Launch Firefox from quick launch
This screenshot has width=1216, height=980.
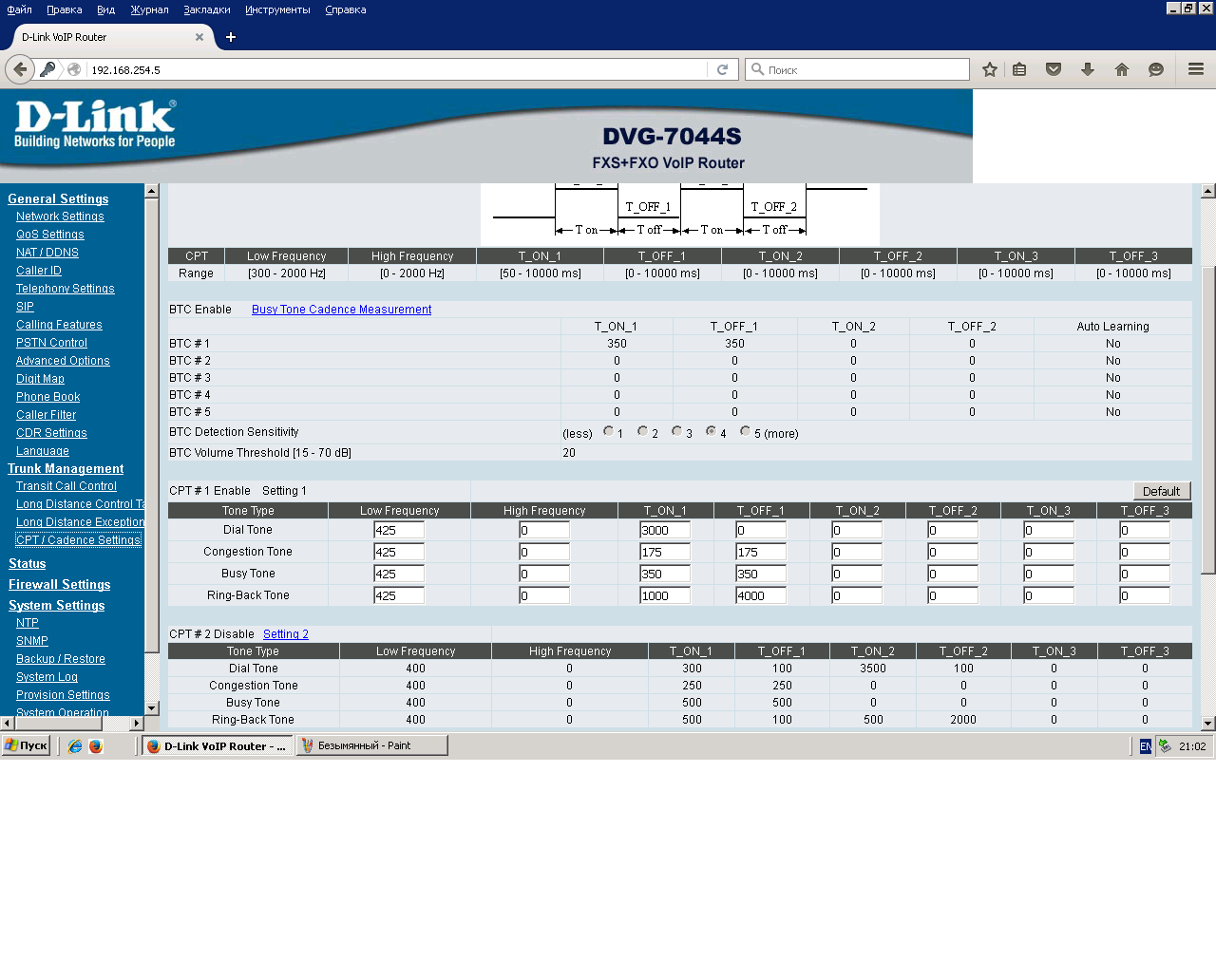96,746
